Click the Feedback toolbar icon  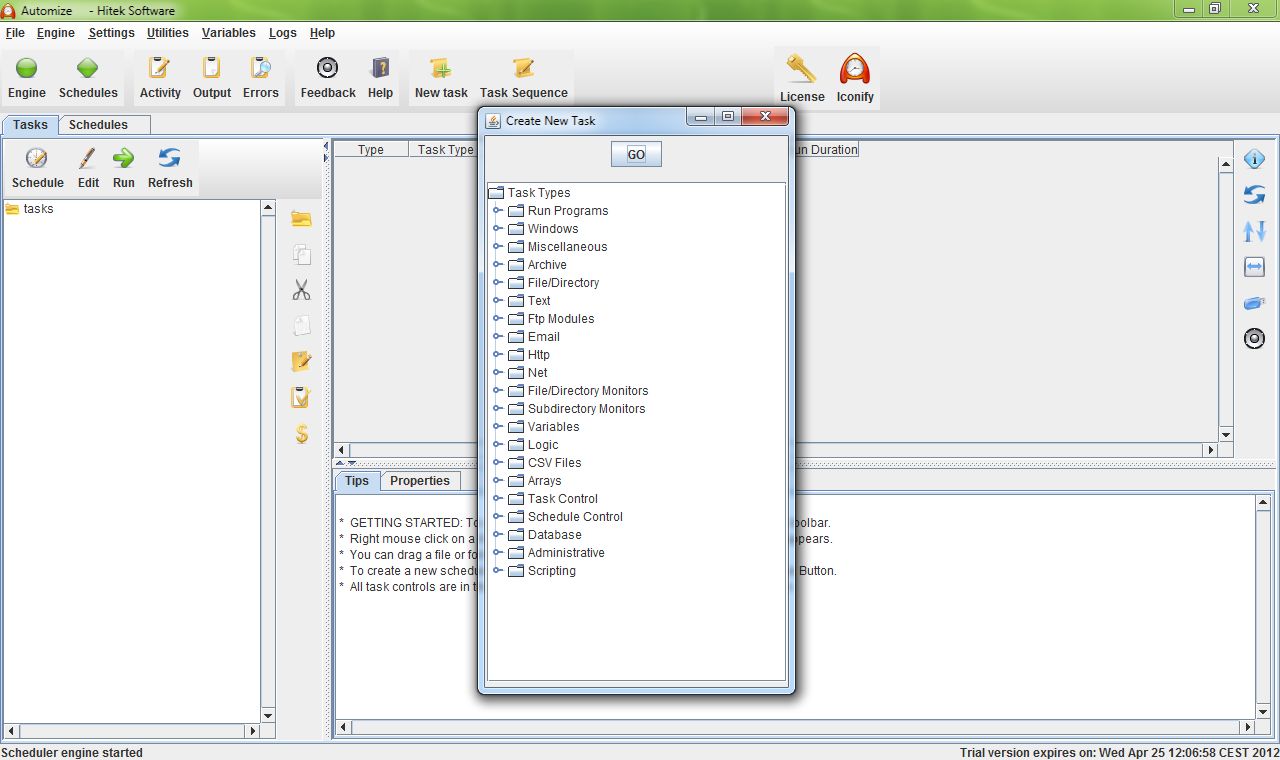(327, 68)
